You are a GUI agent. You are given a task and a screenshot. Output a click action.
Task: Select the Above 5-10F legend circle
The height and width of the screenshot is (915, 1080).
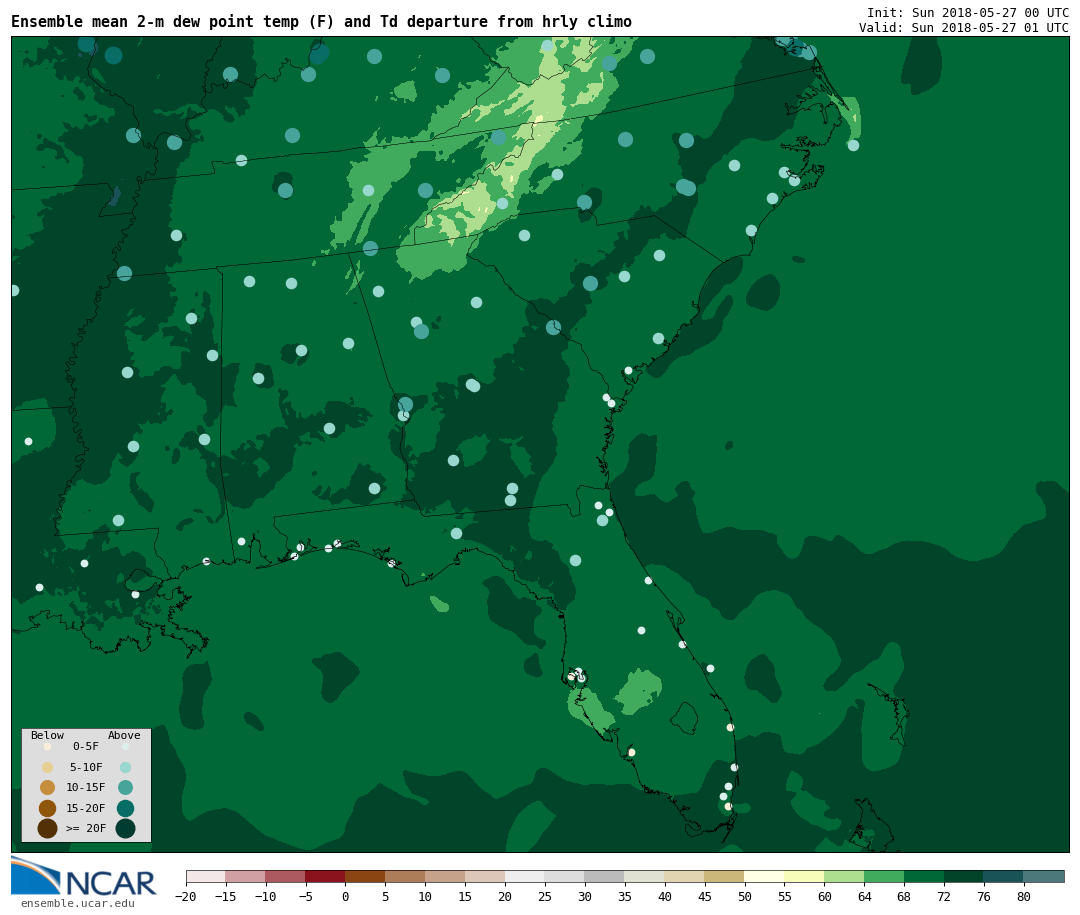125,767
